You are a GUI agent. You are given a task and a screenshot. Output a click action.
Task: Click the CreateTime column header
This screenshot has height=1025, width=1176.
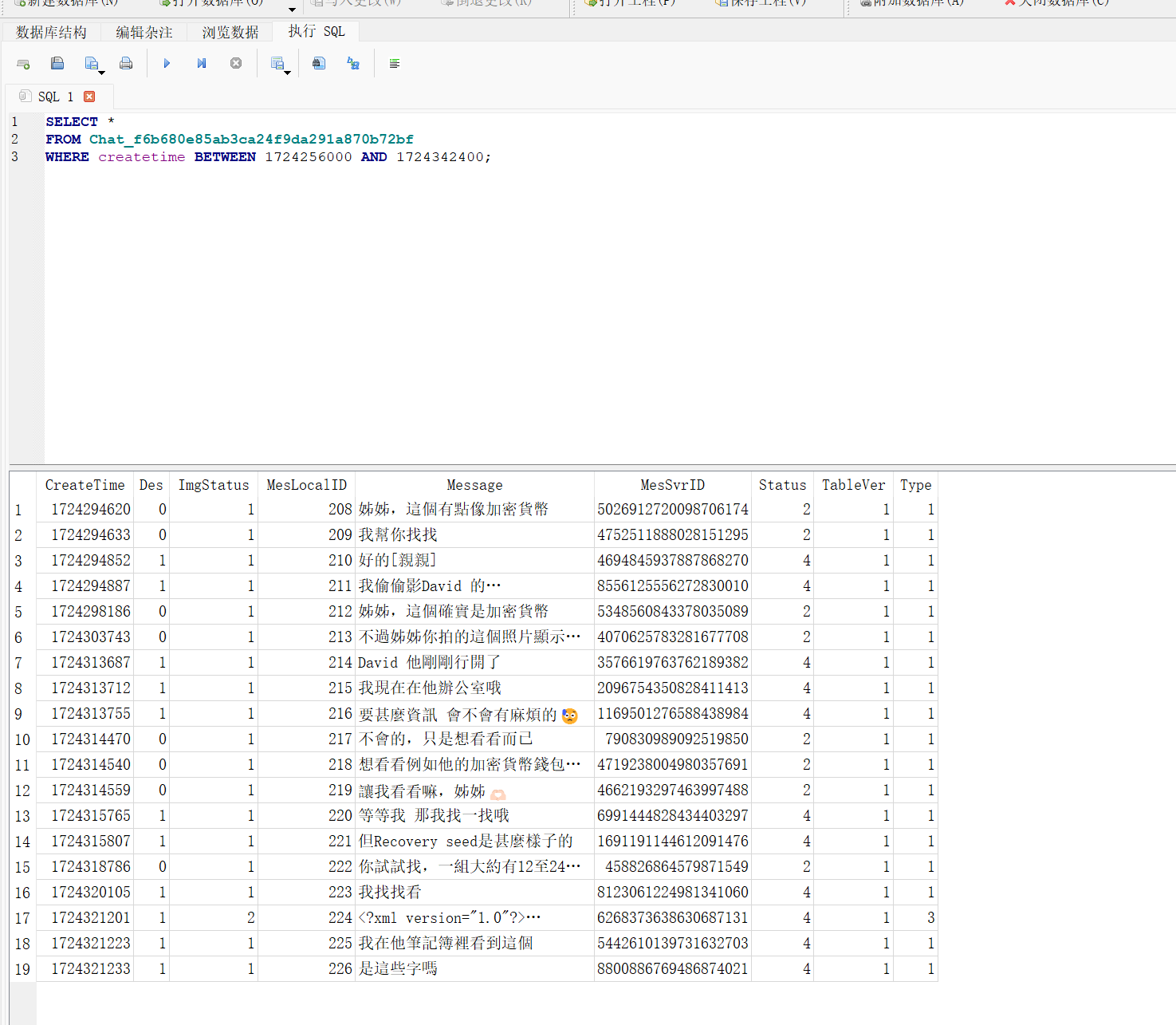coord(85,485)
